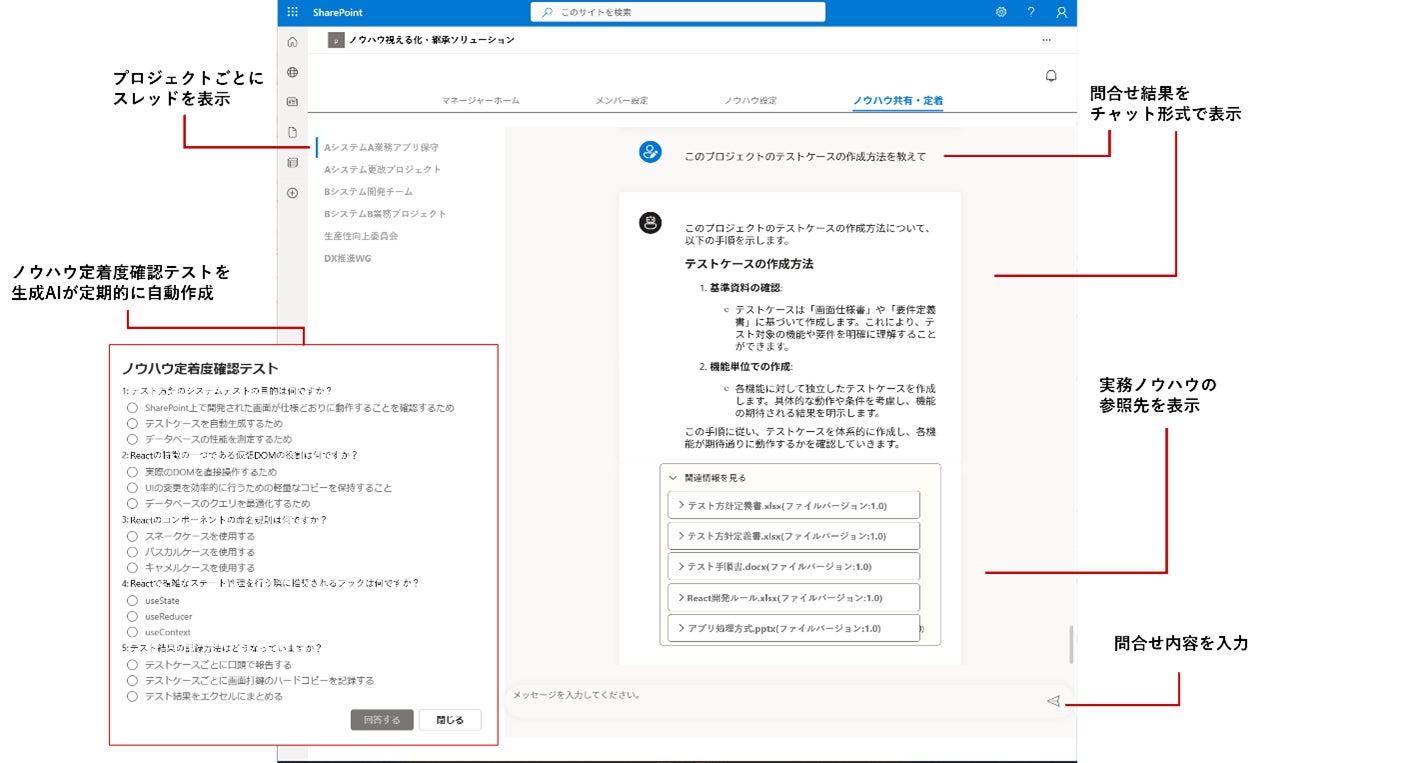The width and height of the screenshot is (1409, 763).
Task: Click the plus circle icon in the left rail
Action: pyautogui.click(x=292, y=192)
